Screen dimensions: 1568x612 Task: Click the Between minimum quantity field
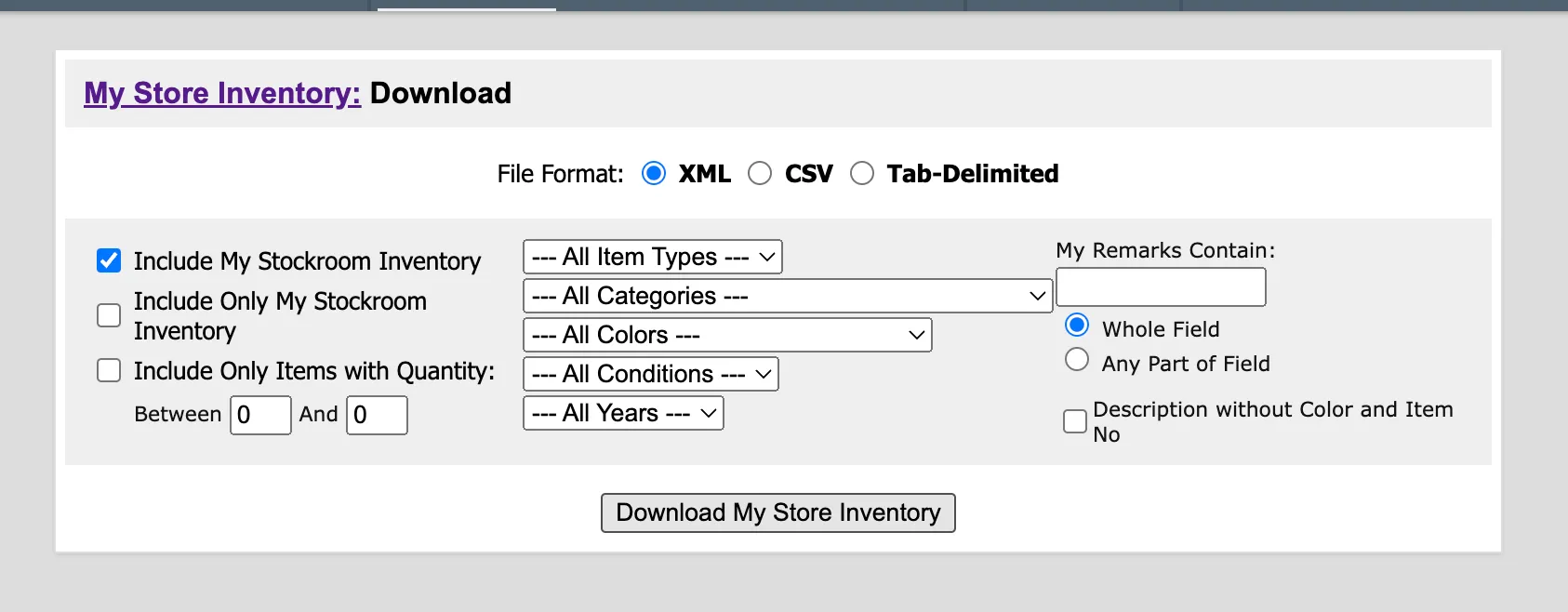261,415
